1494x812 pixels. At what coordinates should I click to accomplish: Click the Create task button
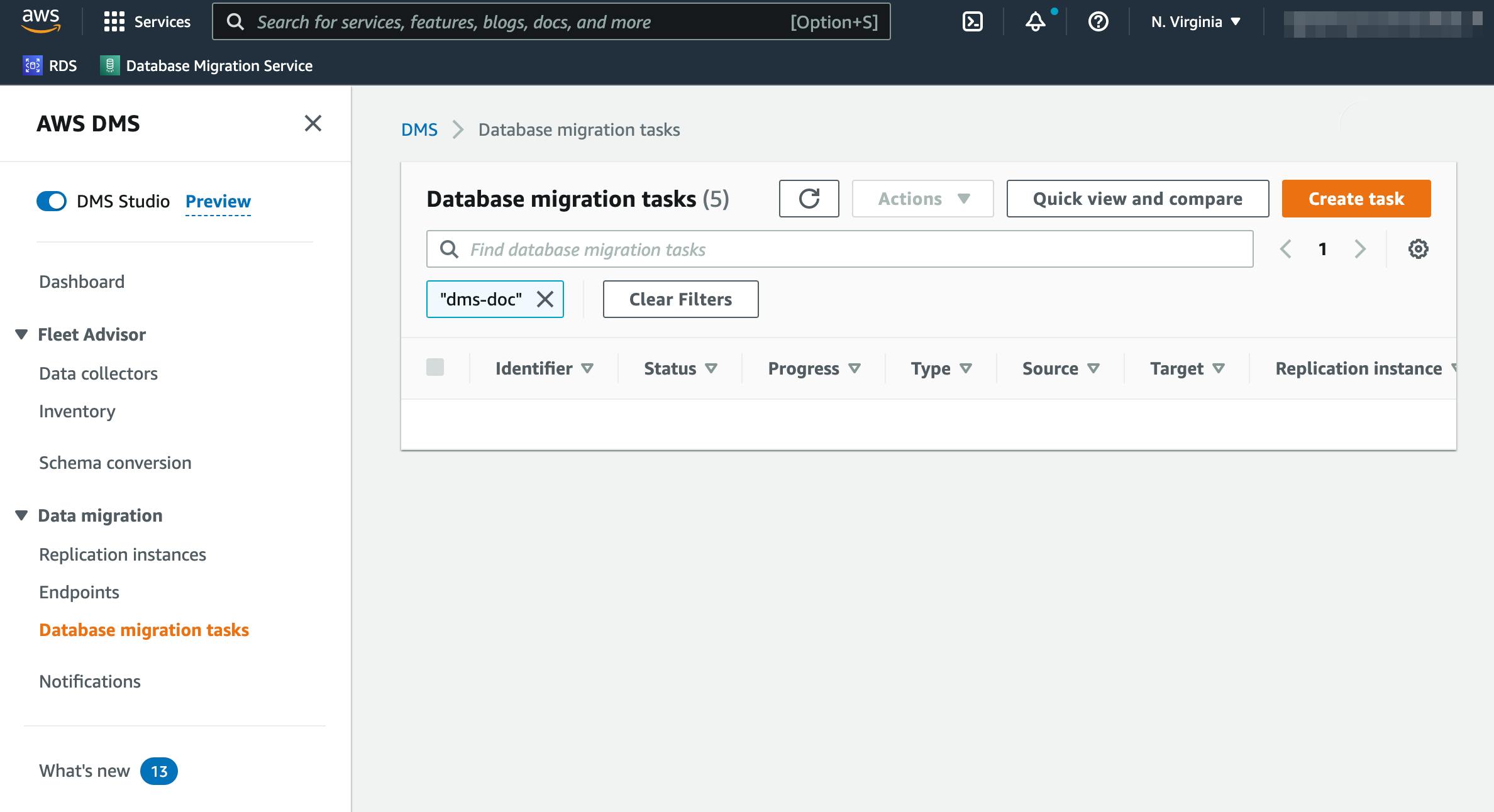tap(1356, 199)
